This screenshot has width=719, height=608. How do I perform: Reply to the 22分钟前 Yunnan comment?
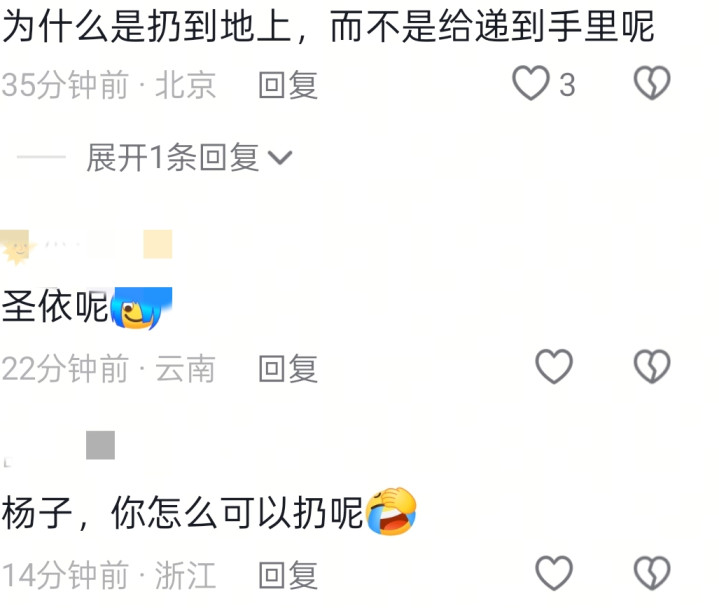(288, 369)
